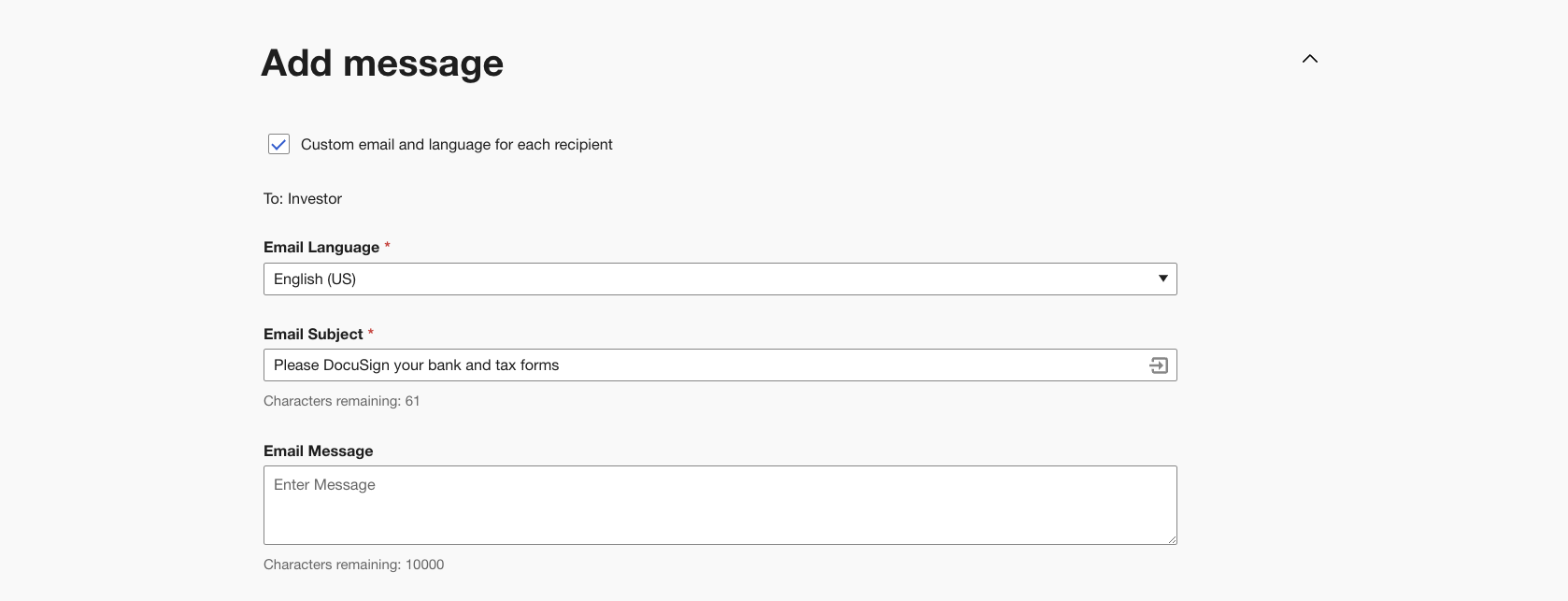1568x601 pixels.
Task: Click the 'Characters remaining: 61' counter
Action: [341, 401]
